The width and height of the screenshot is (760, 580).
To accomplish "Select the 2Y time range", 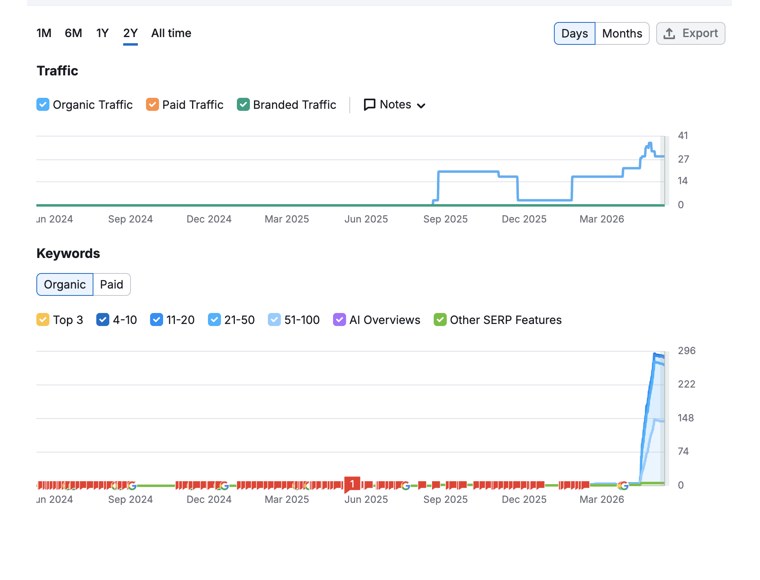I will click(130, 33).
